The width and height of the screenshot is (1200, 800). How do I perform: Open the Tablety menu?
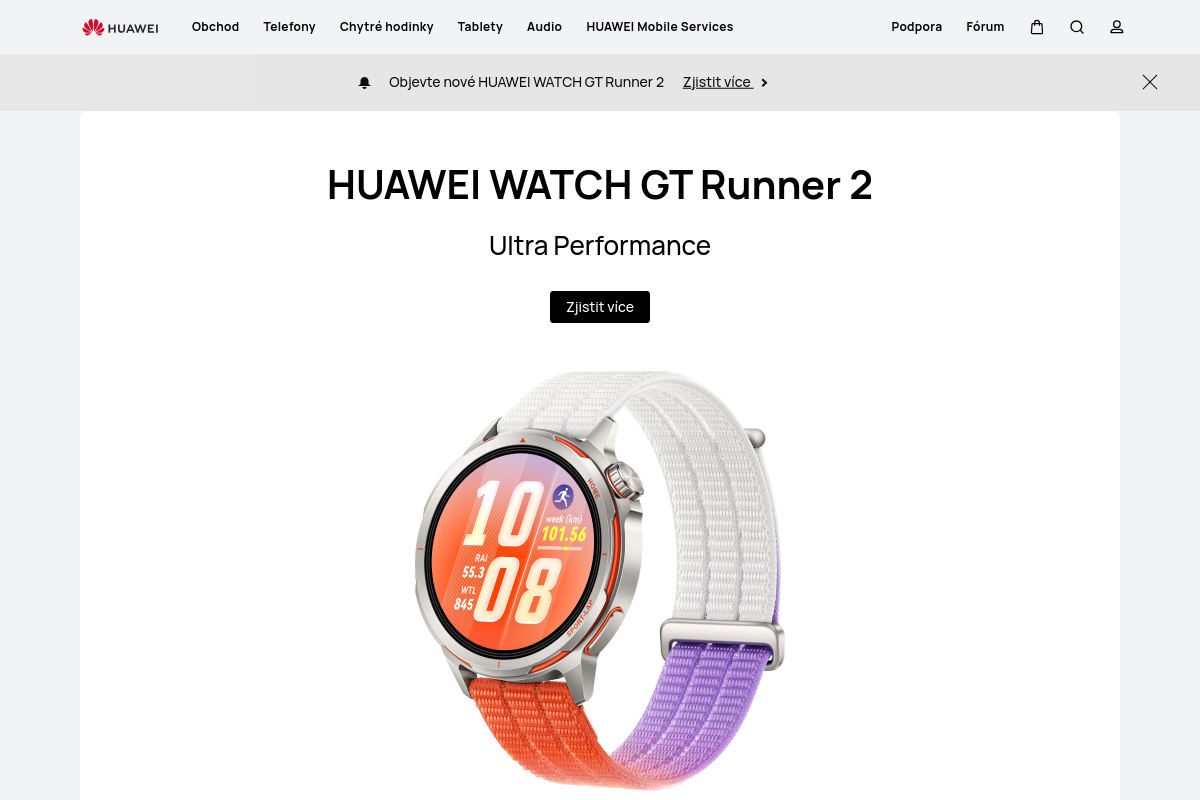480,27
